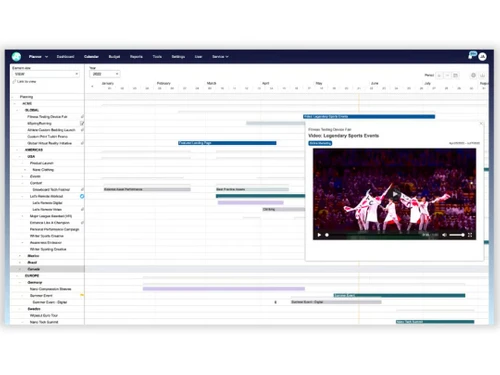Select the Winter Sports Creative row
This screenshot has height=375, width=500.
[47, 236]
